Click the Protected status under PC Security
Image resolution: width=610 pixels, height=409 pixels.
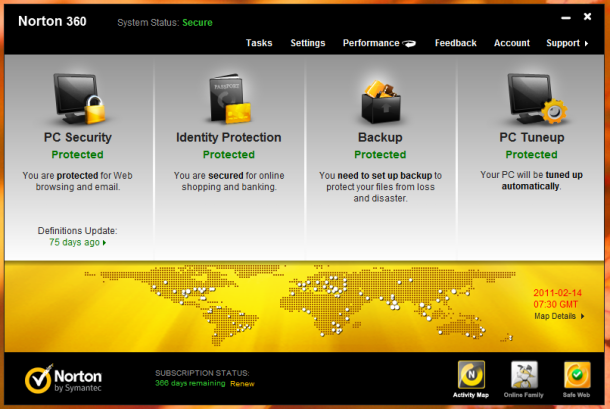click(77, 154)
